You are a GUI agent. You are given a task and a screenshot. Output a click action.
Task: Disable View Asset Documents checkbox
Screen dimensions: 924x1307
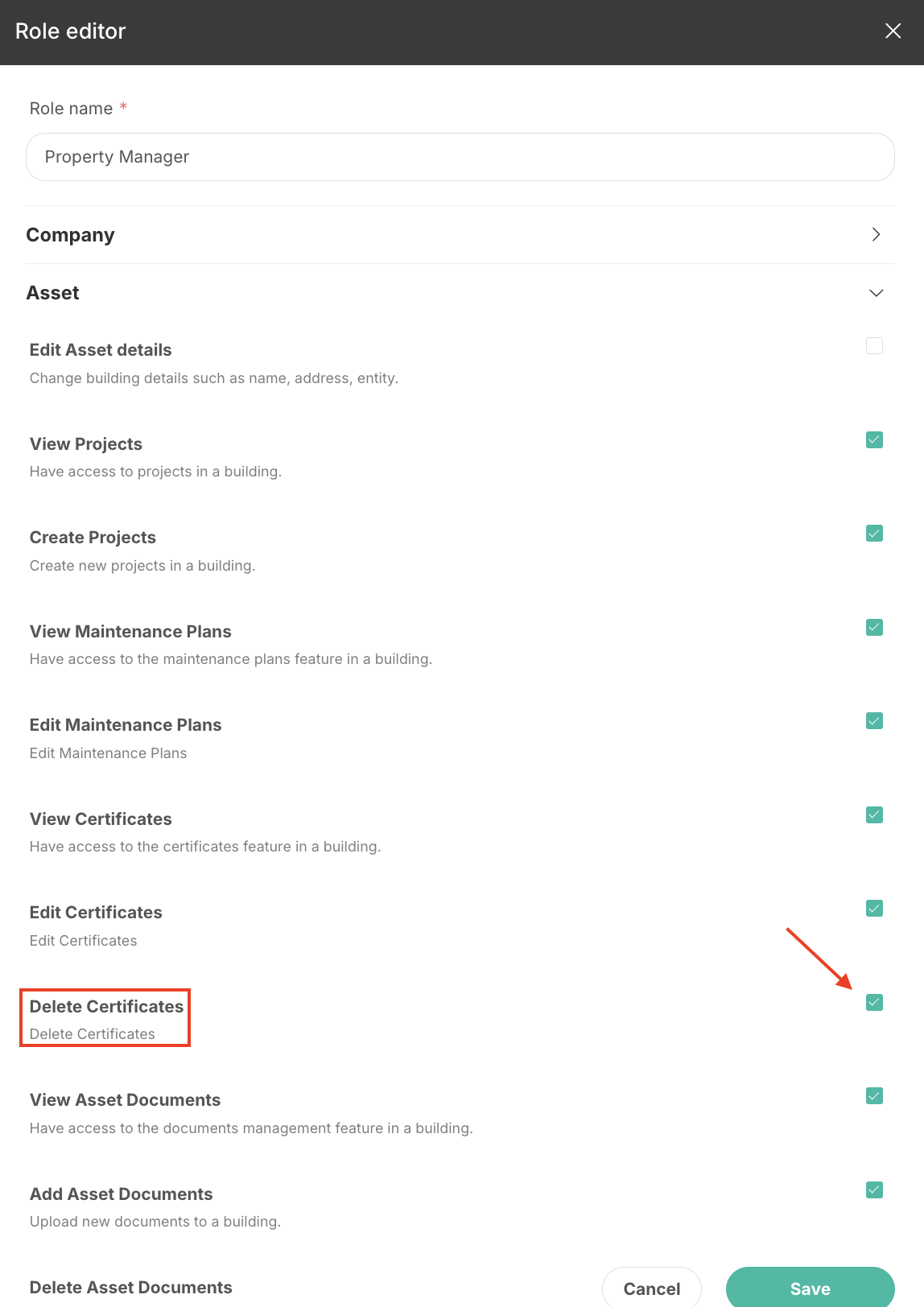click(x=874, y=1096)
